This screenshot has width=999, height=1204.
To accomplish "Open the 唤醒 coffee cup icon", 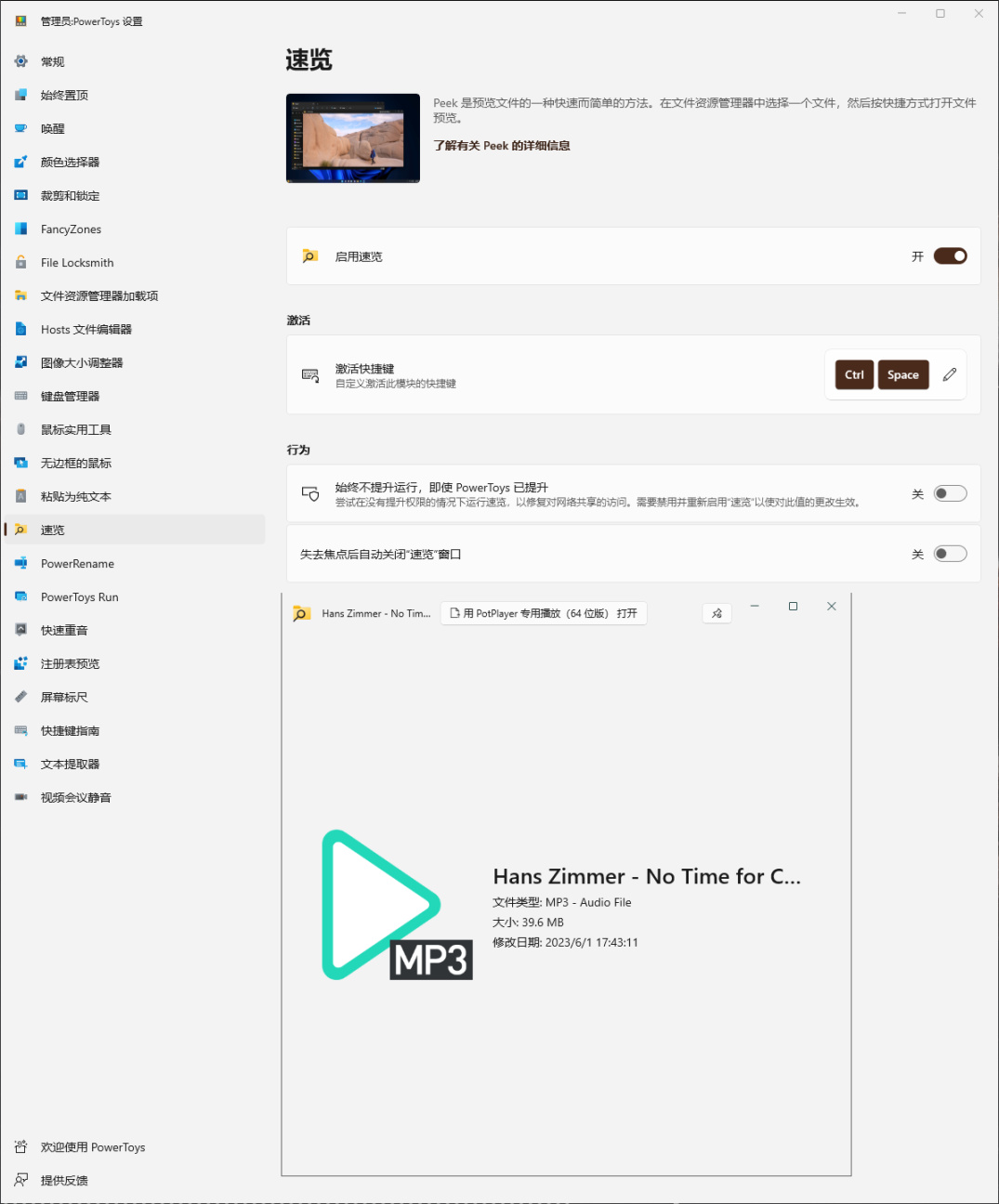I will 20,128.
